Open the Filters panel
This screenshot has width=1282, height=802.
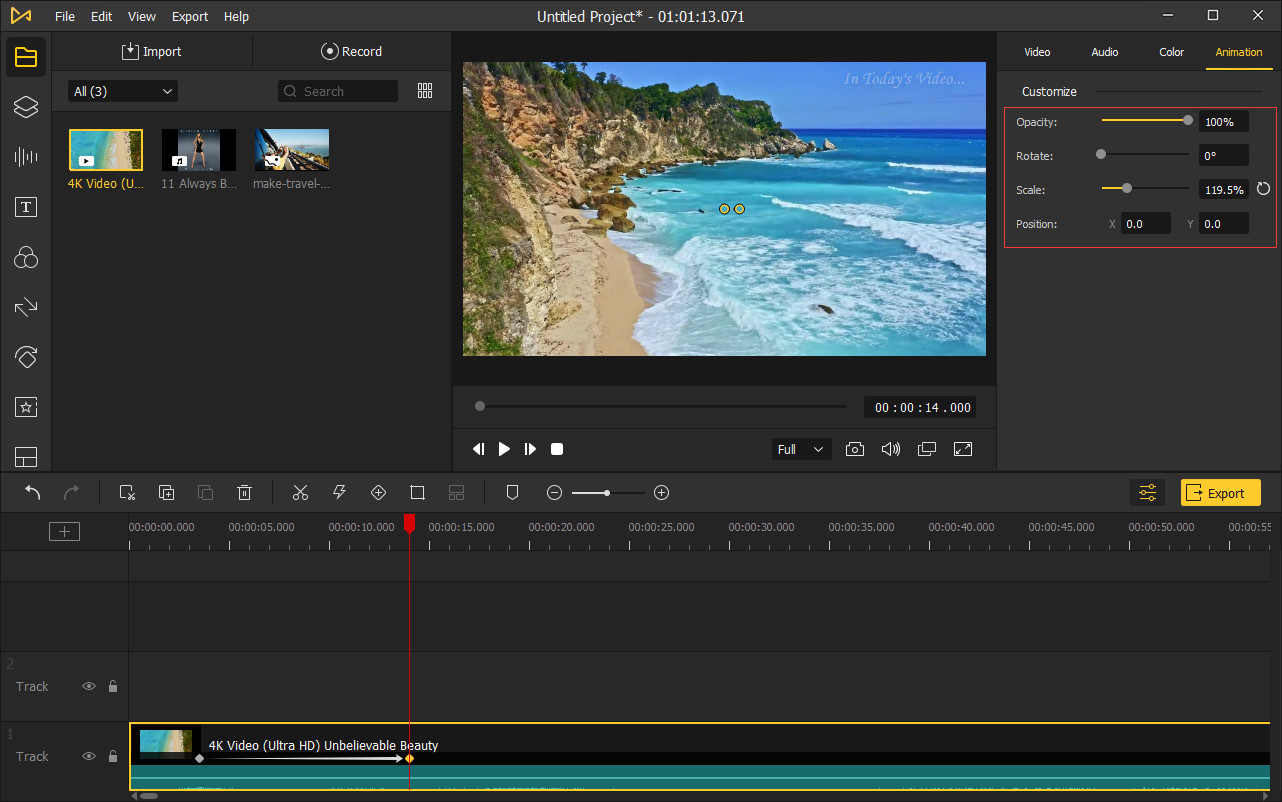coord(25,257)
